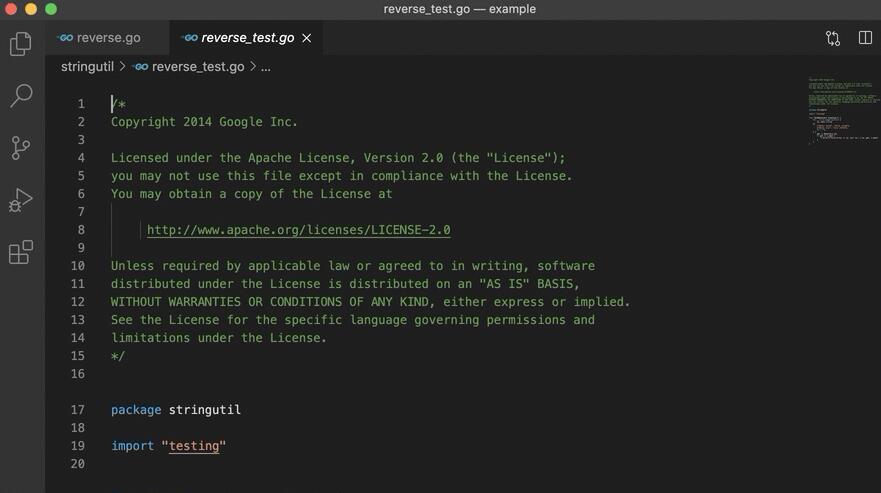The height and width of the screenshot is (493, 881).
Task: Open the Source Control view
Action: (21, 148)
